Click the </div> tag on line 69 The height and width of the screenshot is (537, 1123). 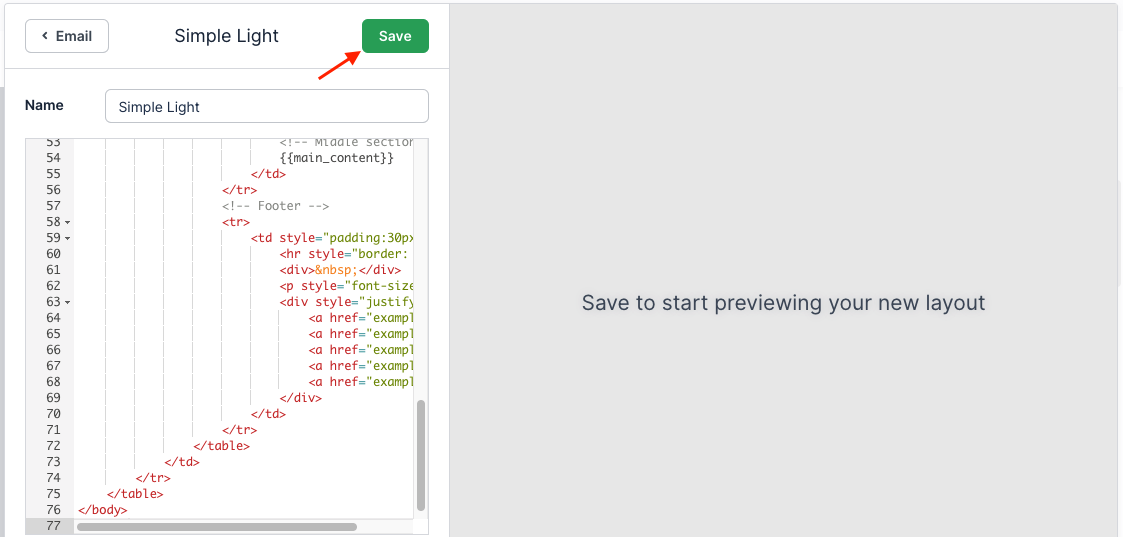[x=301, y=397]
